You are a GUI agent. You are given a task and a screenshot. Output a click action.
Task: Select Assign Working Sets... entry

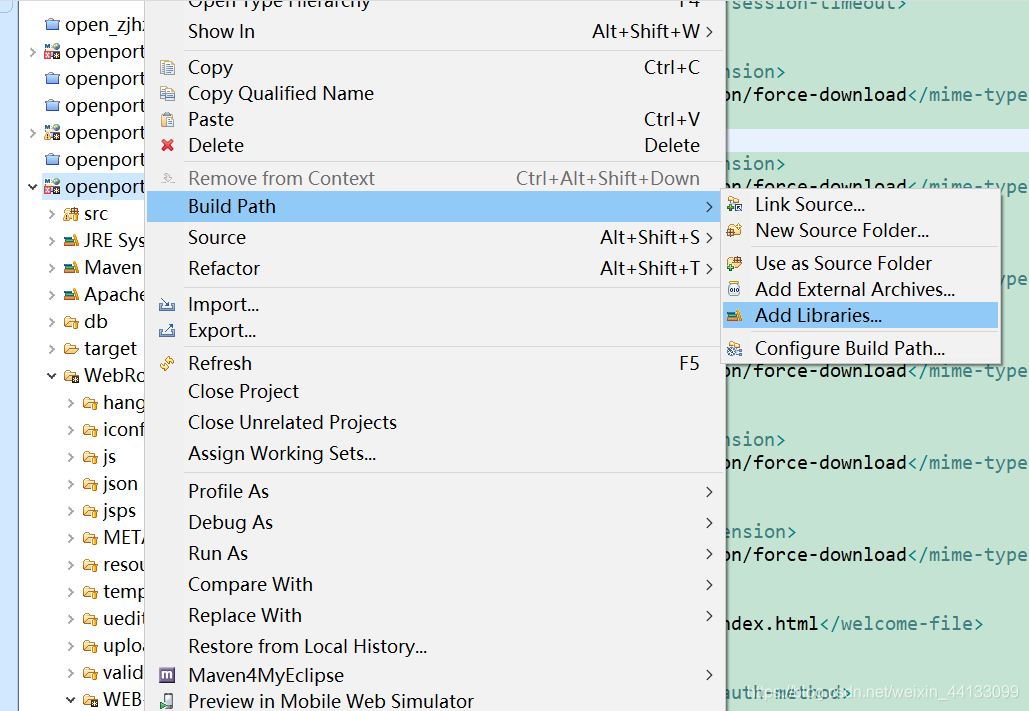tap(436, 454)
